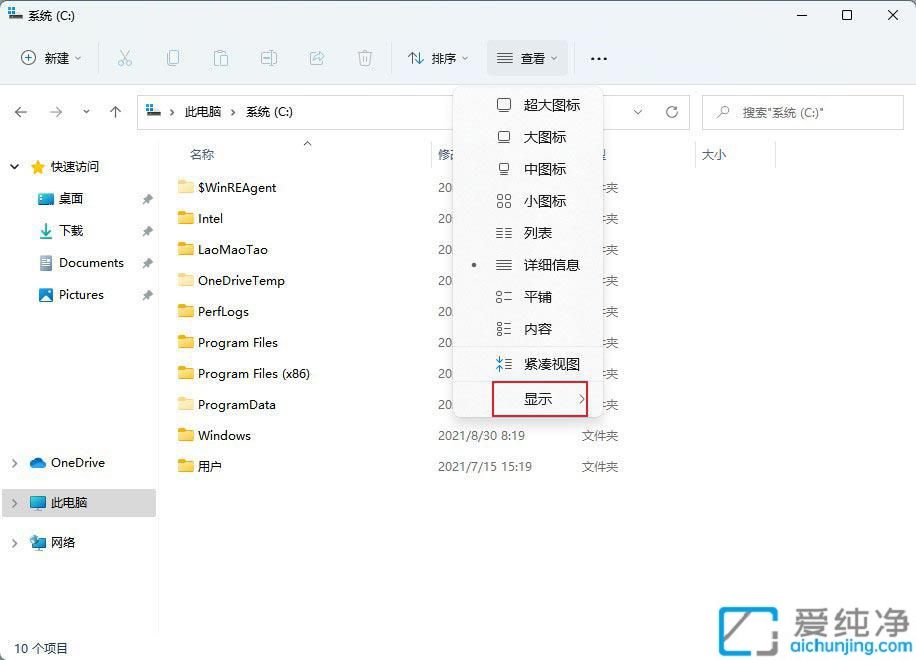Unpin 下载 from quick access
Screen dimensions: 916x660
147,230
